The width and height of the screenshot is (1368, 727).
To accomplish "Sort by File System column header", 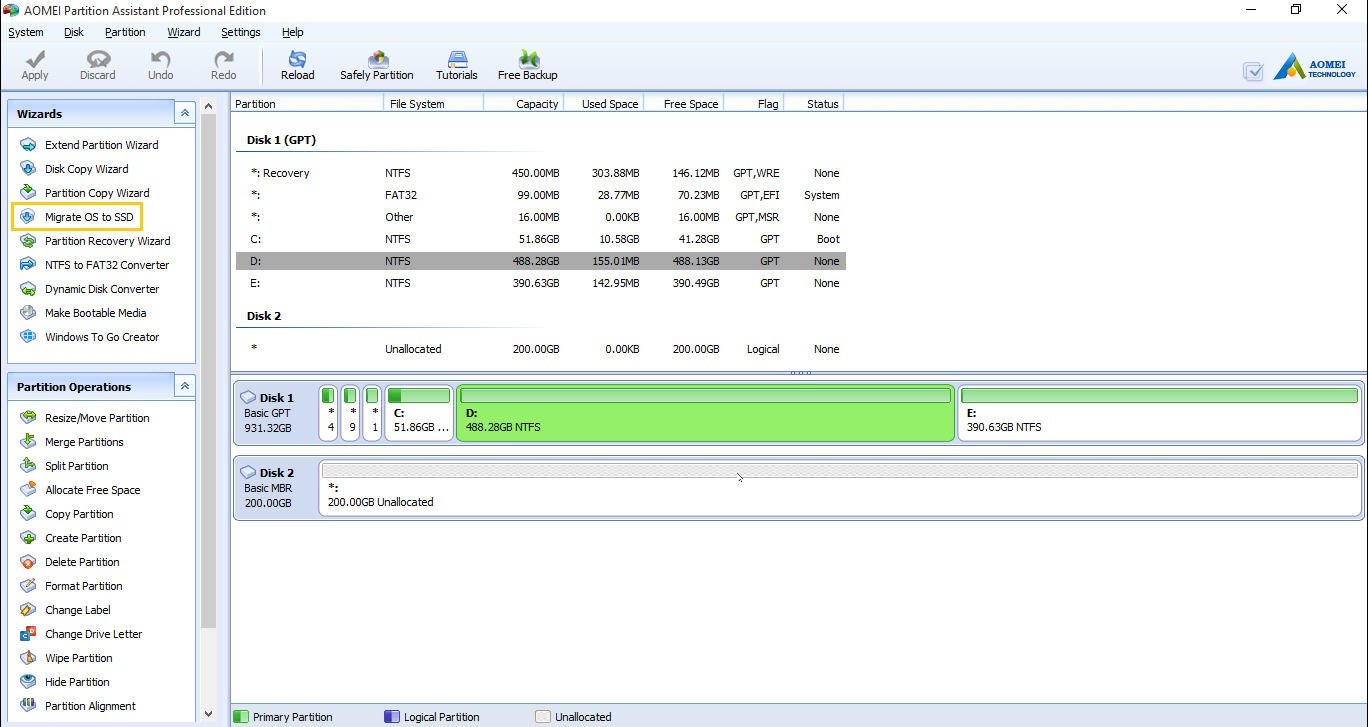I will coord(434,103).
